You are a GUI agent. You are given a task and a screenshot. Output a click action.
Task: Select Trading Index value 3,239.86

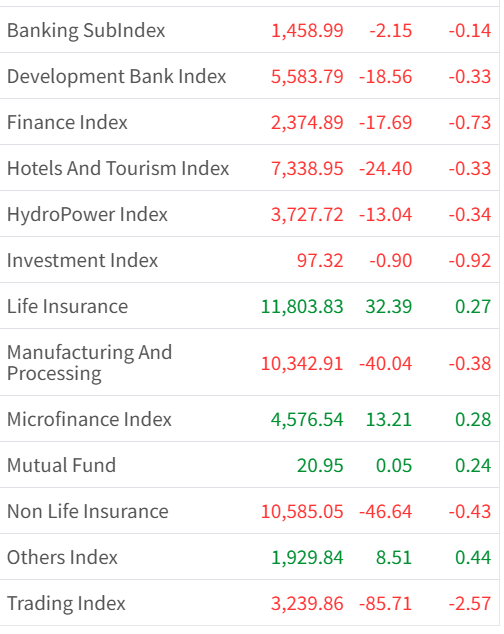coord(307,604)
